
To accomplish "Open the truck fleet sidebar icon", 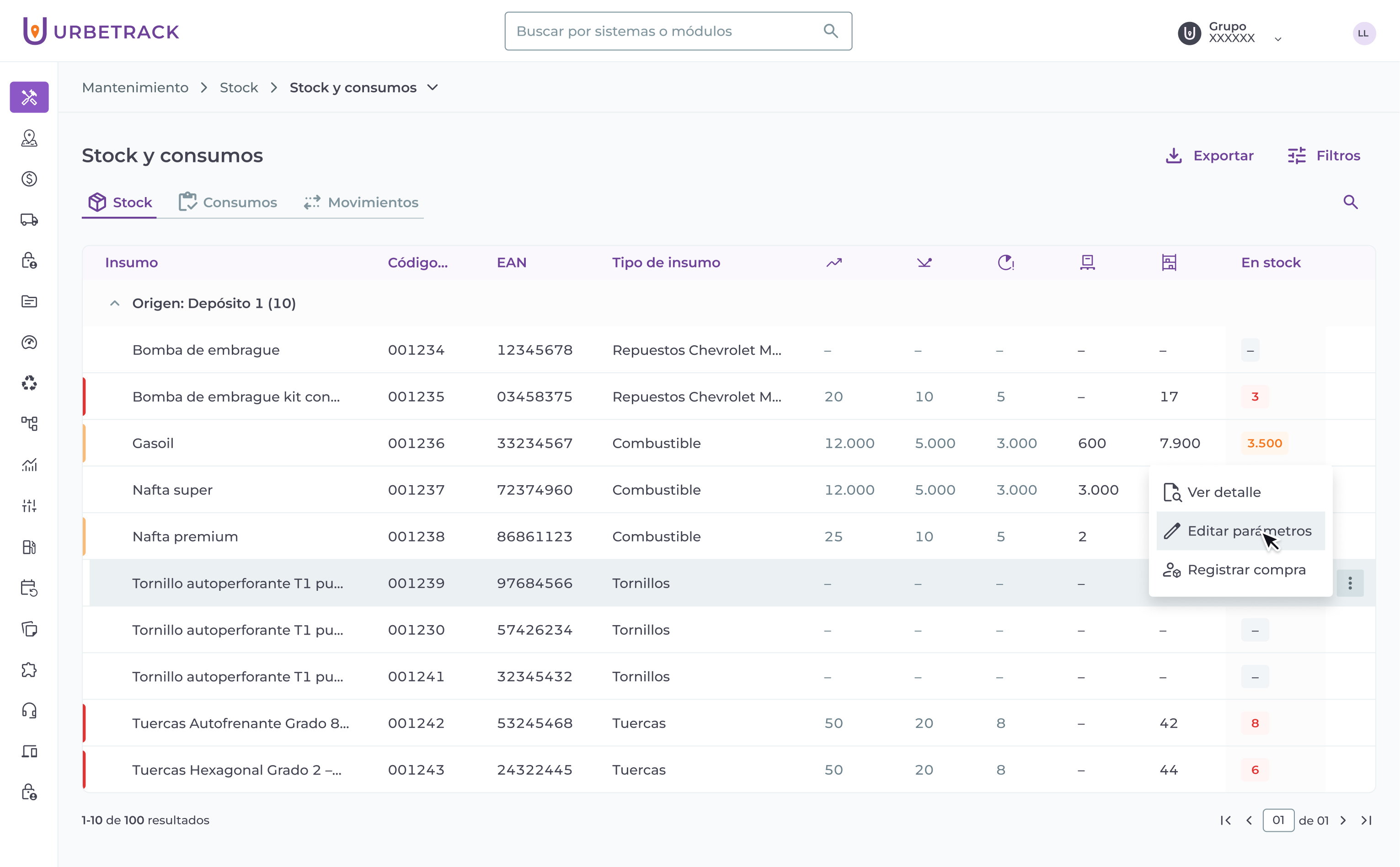I will tap(29, 219).
